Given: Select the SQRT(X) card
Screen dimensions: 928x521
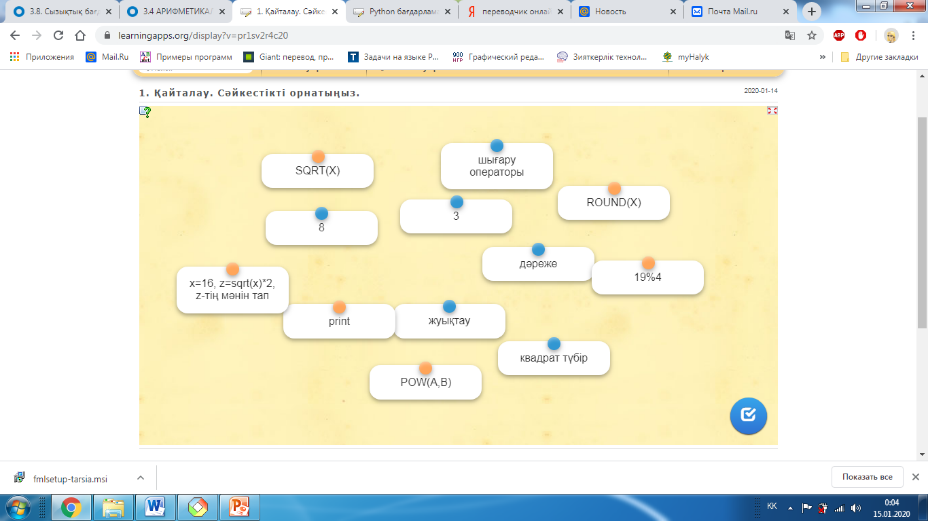Looking at the screenshot, I should coord(317,171).
